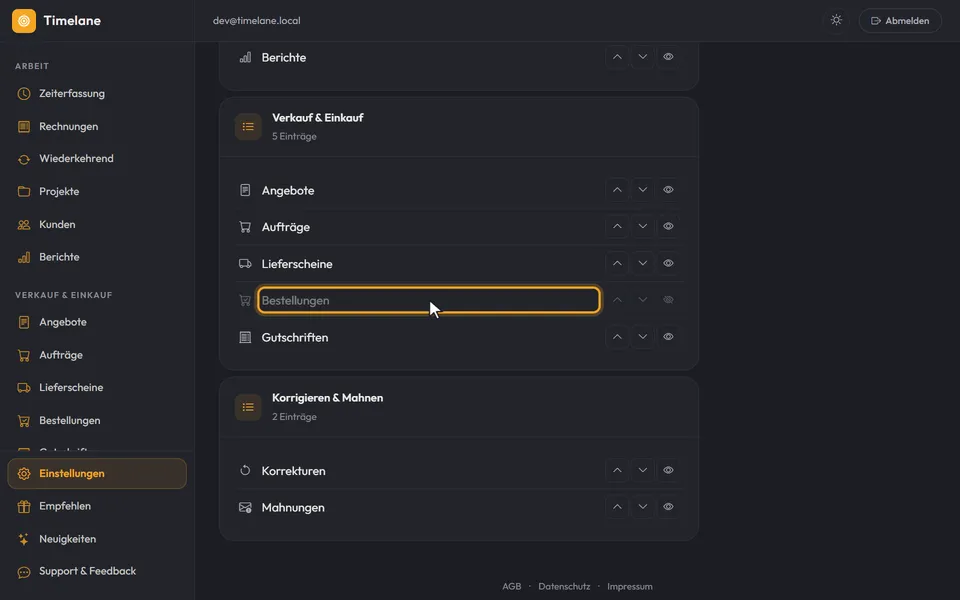960x600 pixels.
Task: Open Kunden in the sidebar
Action: 97,225
